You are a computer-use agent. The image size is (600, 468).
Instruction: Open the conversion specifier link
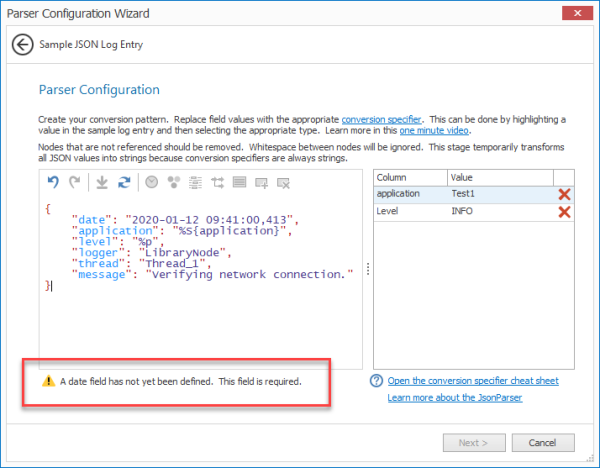[x=381, y=119]
